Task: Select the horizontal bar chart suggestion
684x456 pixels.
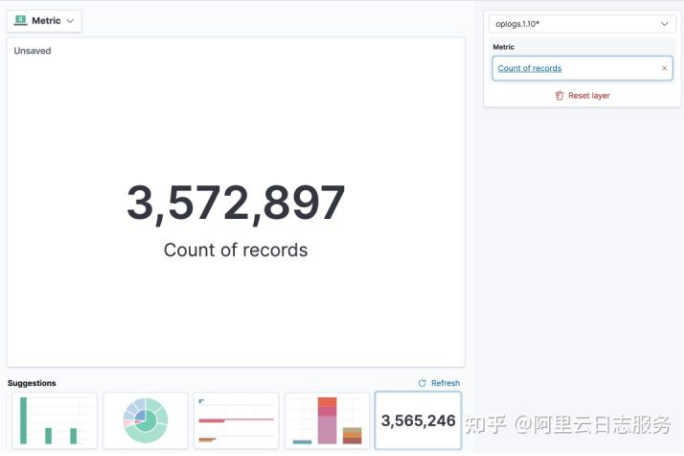Action: coord(236,421)
